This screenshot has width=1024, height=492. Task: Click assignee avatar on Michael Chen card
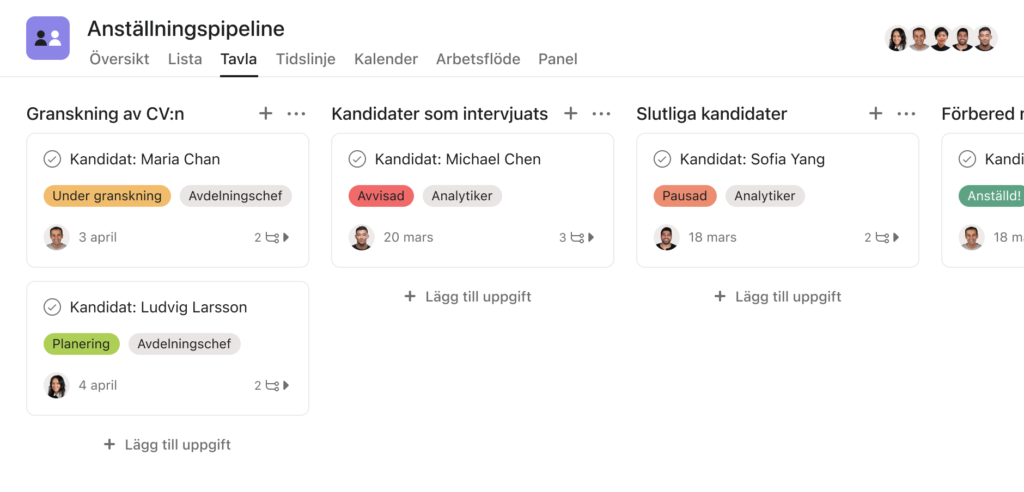(x=361, y=237)
